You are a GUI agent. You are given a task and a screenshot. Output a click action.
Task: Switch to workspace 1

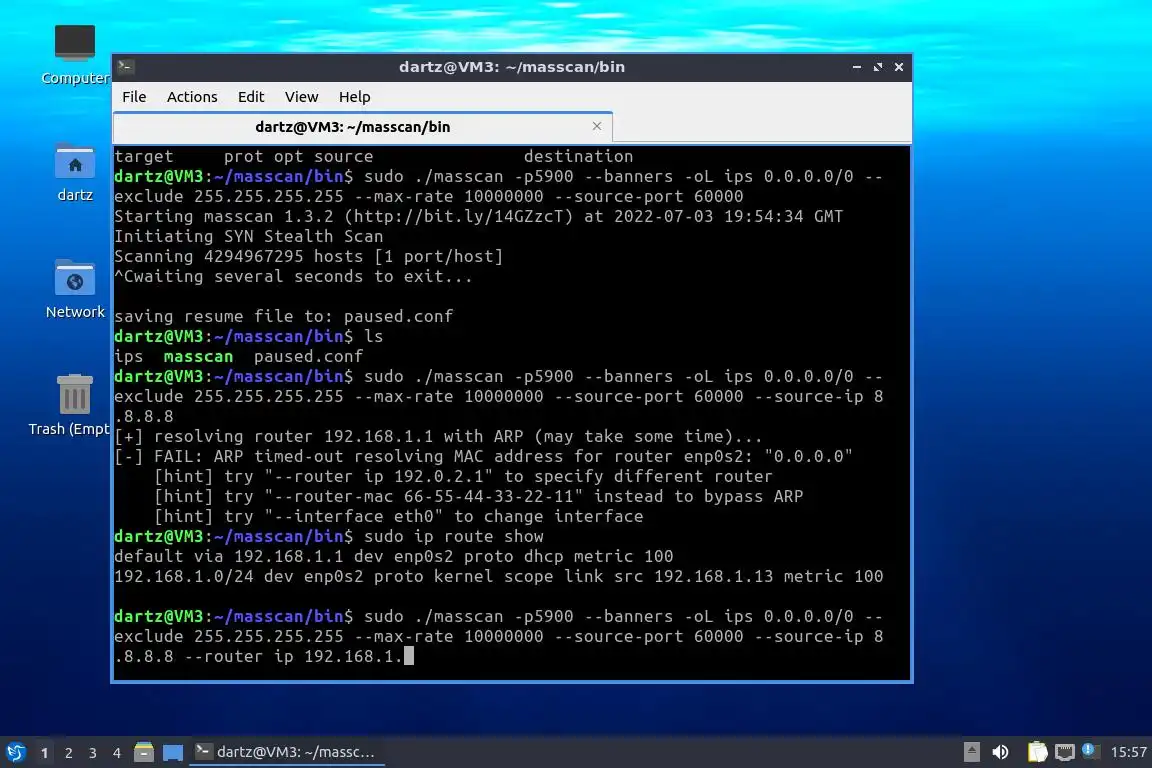pyautogui.click(x=44, y=753)
